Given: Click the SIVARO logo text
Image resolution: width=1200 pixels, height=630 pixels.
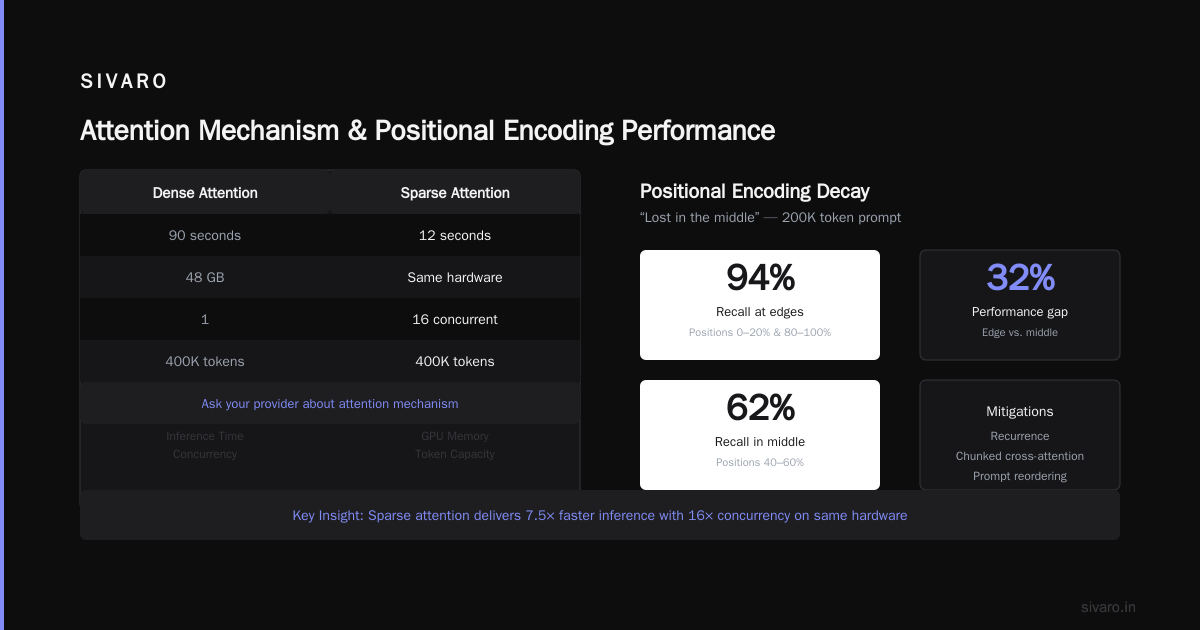Looking at the screenshot, I should pyautogui.click(x=124, y=82).
